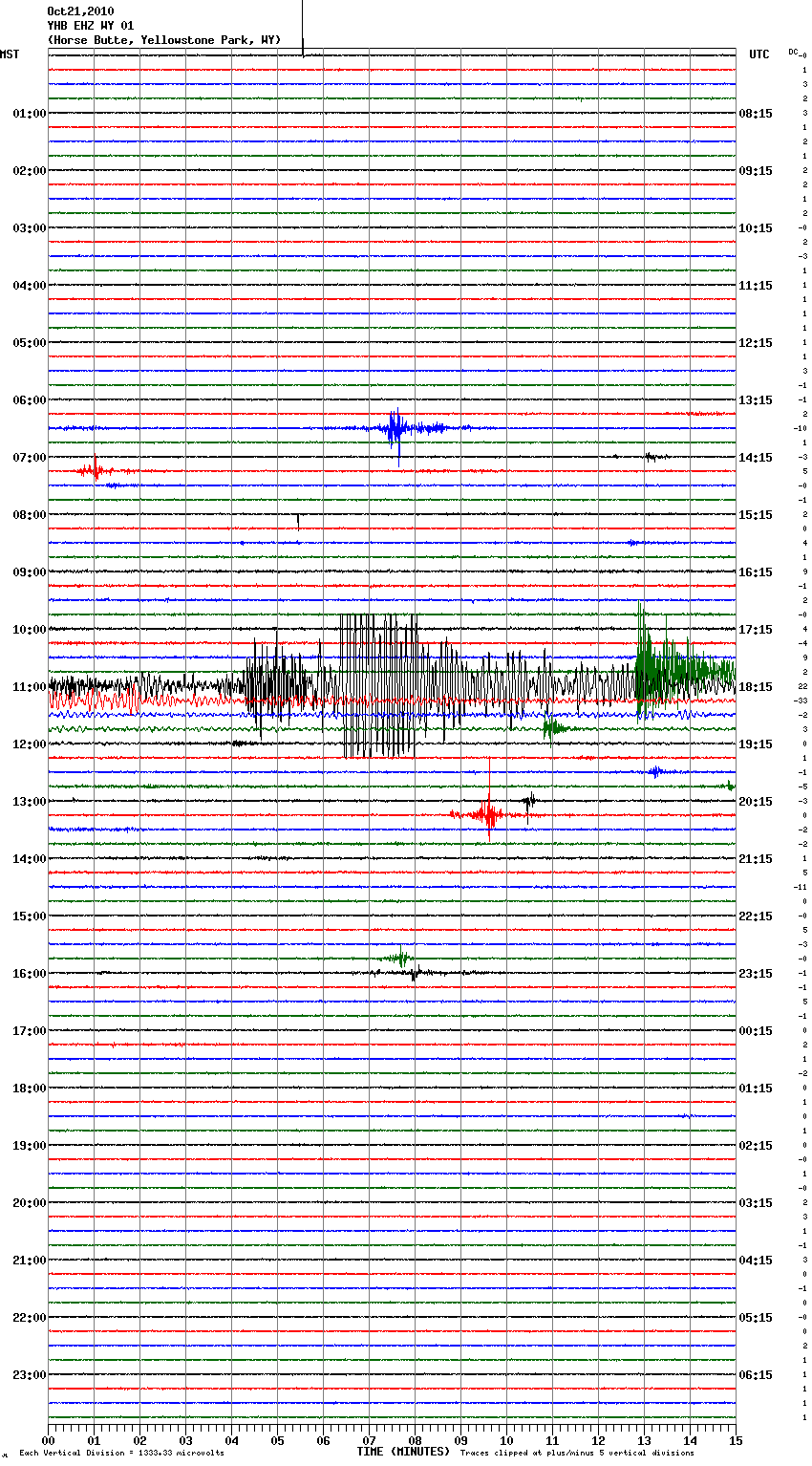Click minute tick label 15 on axis
812x1466 pixels.
736,1440
